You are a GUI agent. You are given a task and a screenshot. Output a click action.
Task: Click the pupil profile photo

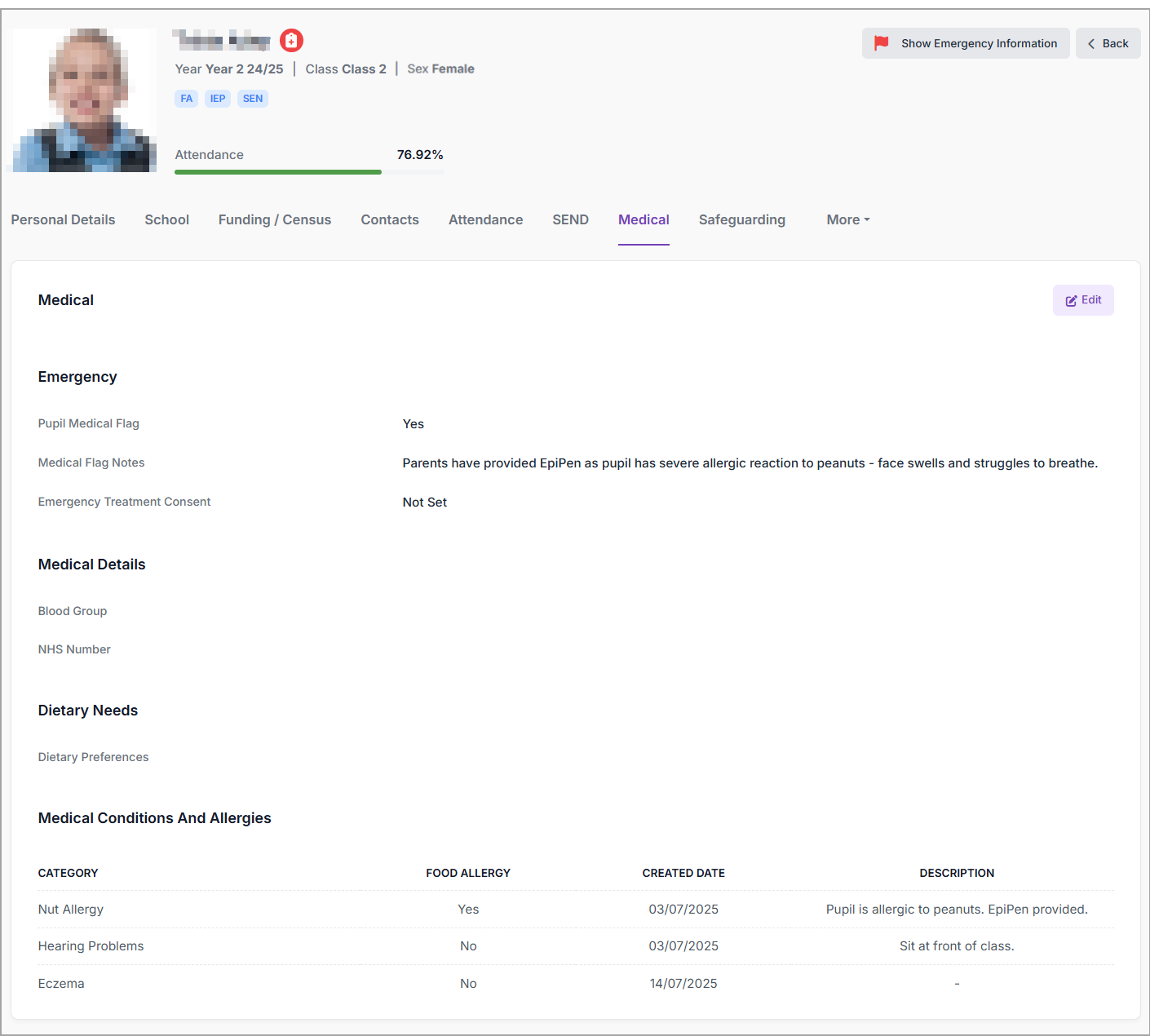click(85, 100)
